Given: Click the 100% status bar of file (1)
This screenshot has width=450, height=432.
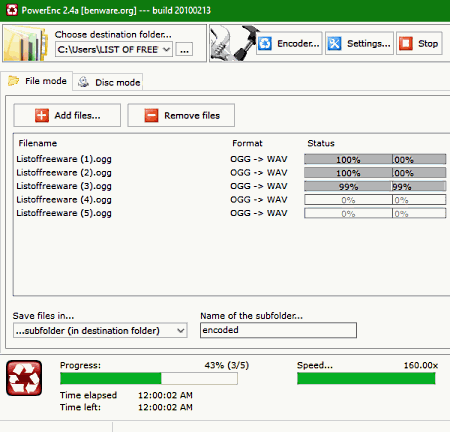Looking at the screenshot, I should [375, 159].
